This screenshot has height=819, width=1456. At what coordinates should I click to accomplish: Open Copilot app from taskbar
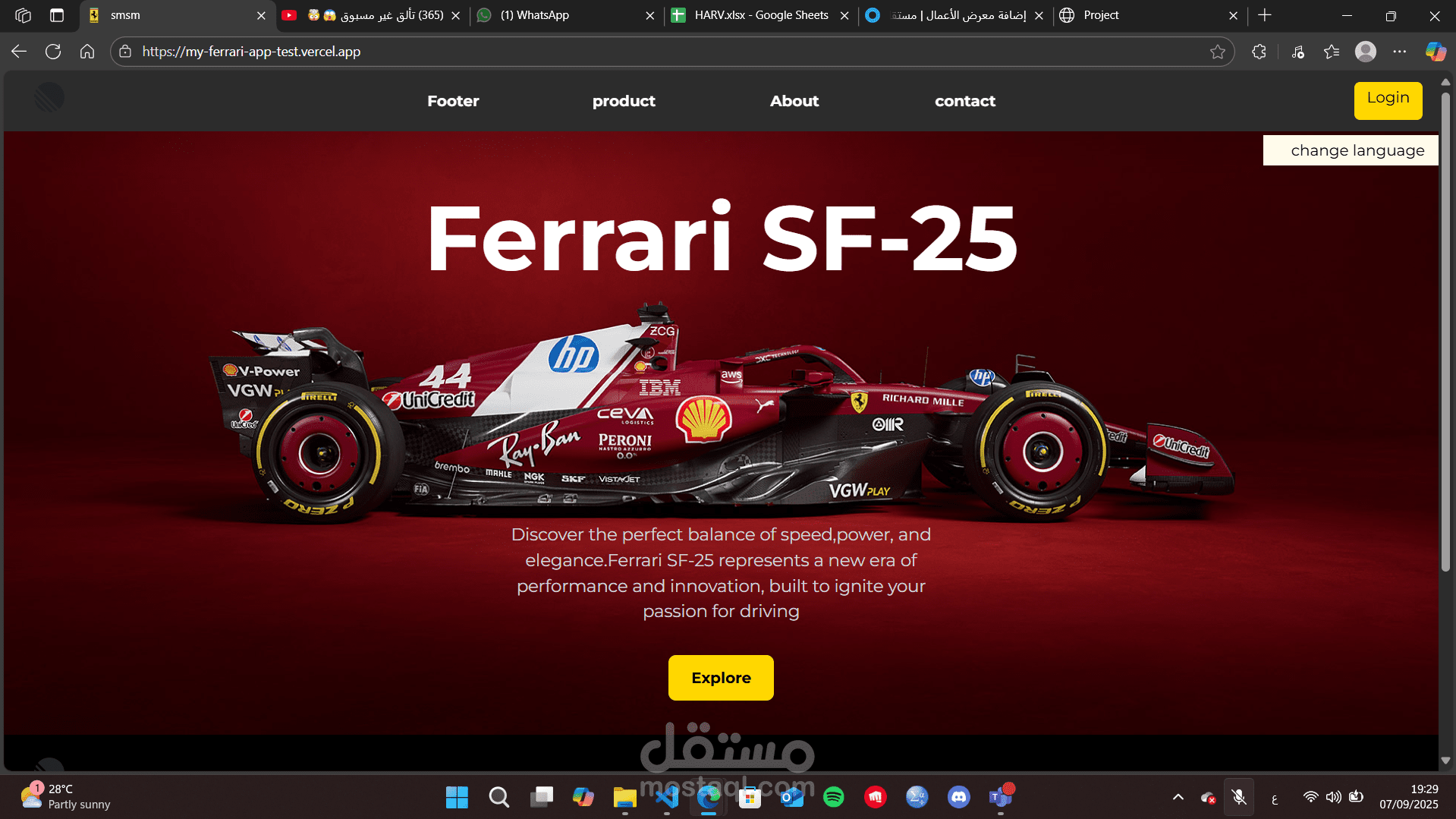point(583,797)
